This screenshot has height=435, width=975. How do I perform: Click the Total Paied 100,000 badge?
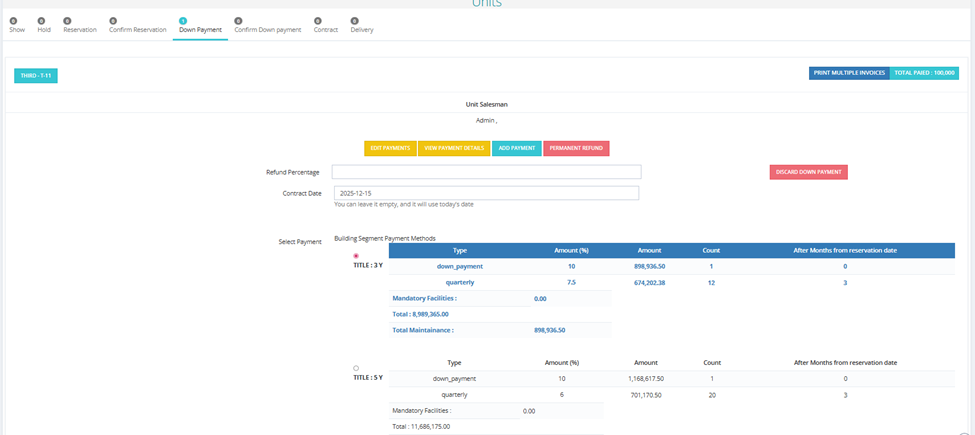coord(924,73)
